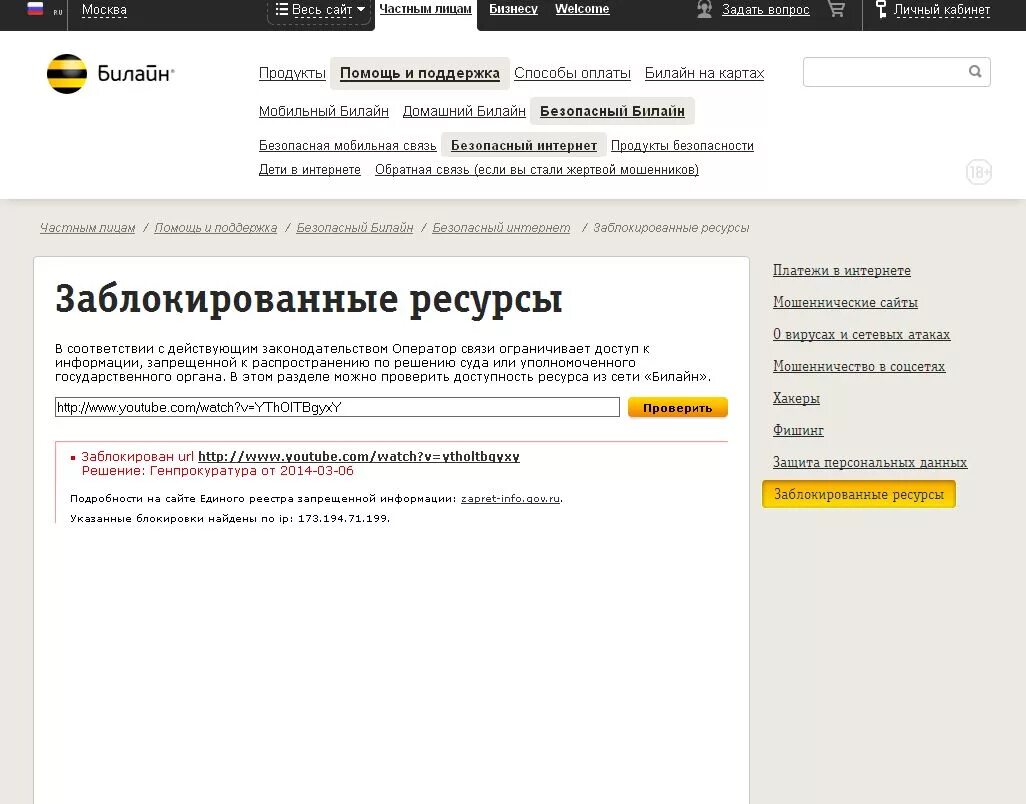Open Дети в интернете link
Image resolution: width=1026 pixels, height=804 pixels.
(x=310, y=170)
